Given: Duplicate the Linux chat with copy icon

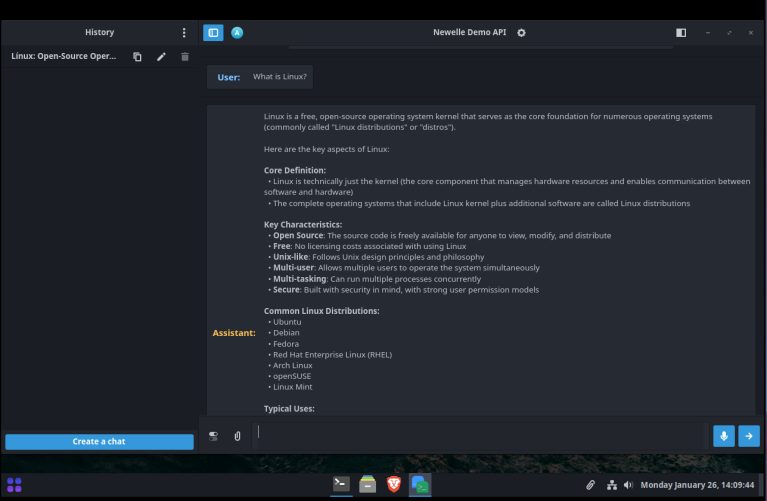Looking at the screenshot, I should click(138, 57).
